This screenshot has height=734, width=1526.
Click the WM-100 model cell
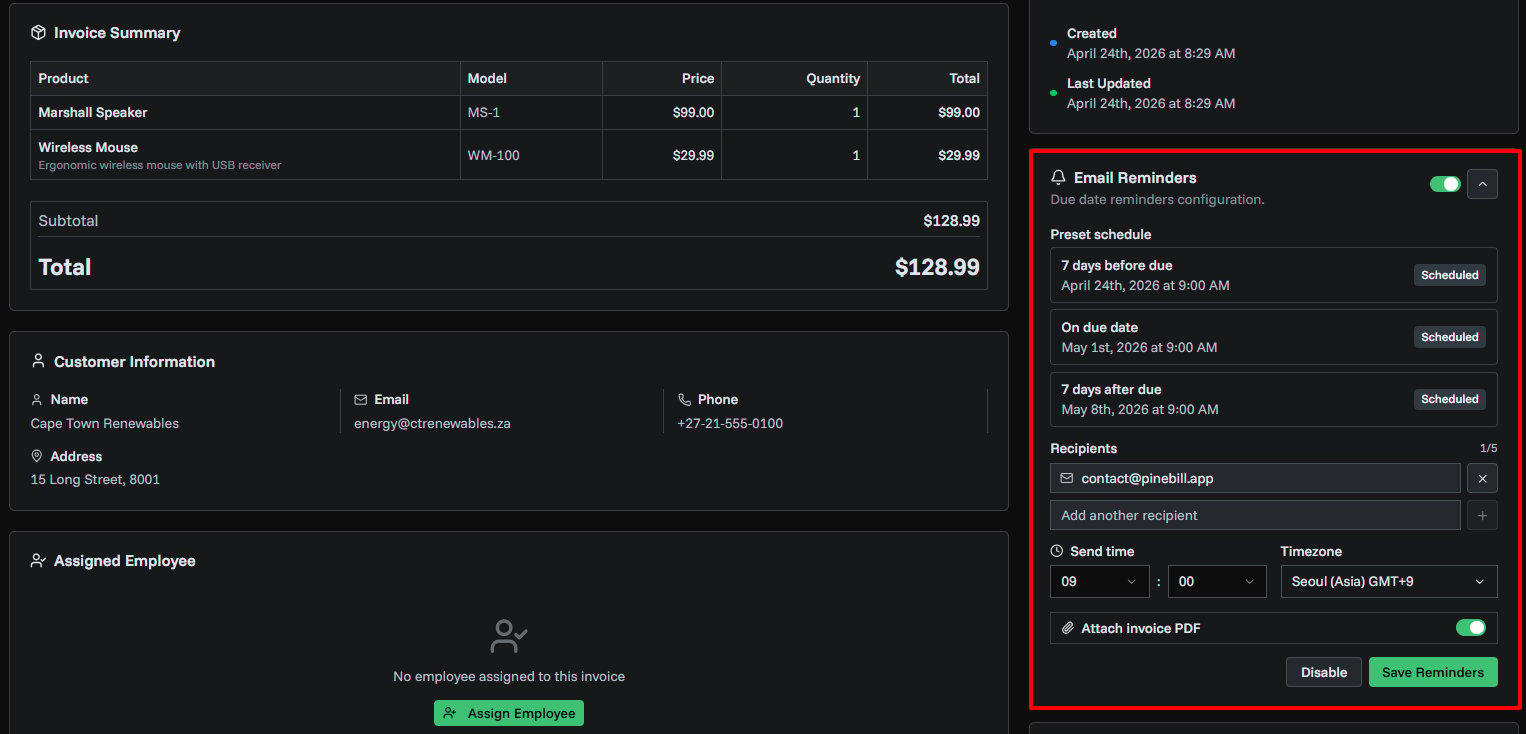coord(531,155)
